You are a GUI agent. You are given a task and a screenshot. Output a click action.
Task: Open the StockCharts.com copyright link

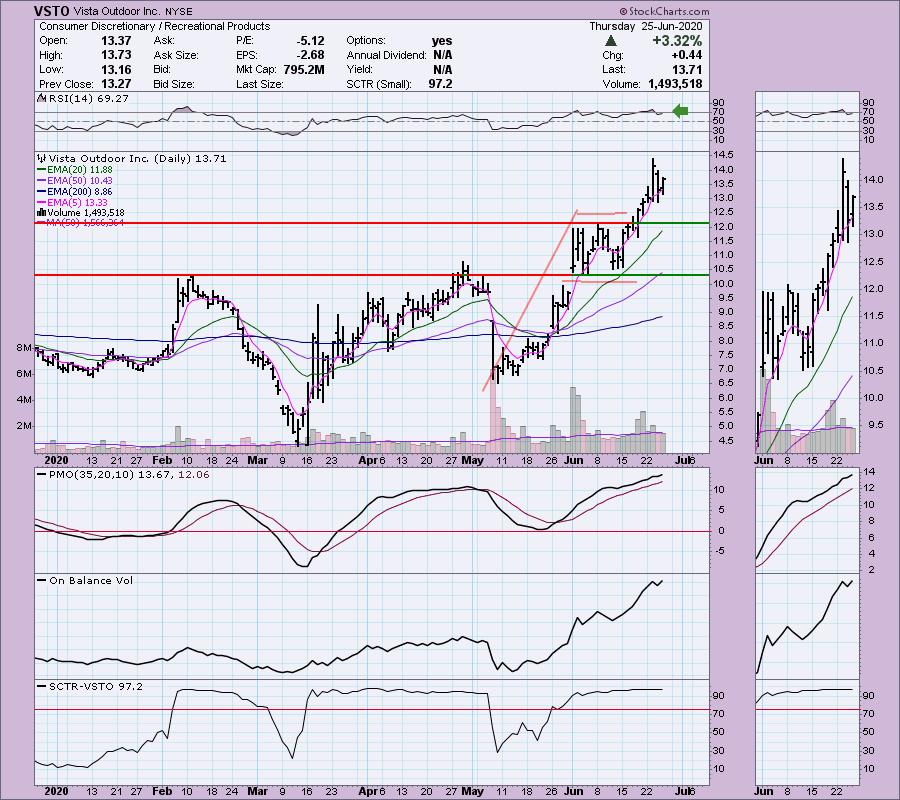(x=664, y=11)
